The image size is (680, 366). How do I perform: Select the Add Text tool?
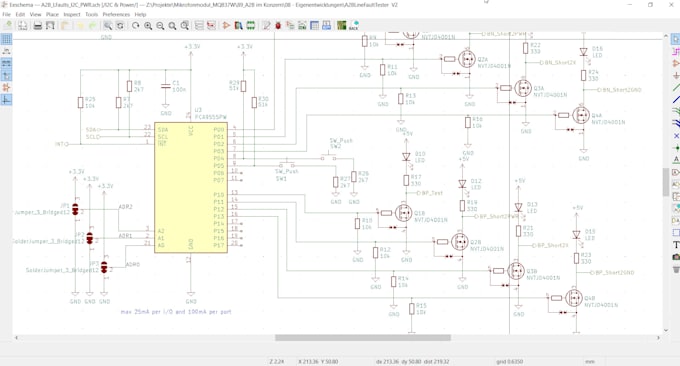[x=676, y=245]
